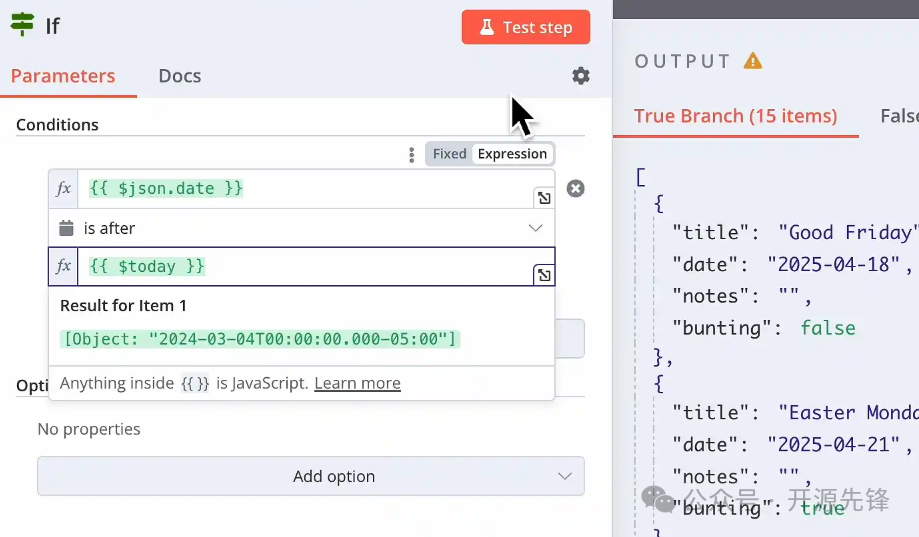The image size is (919, 537).
Task: Expand the $today expression editor icon
Action: [x=544, y=275]
